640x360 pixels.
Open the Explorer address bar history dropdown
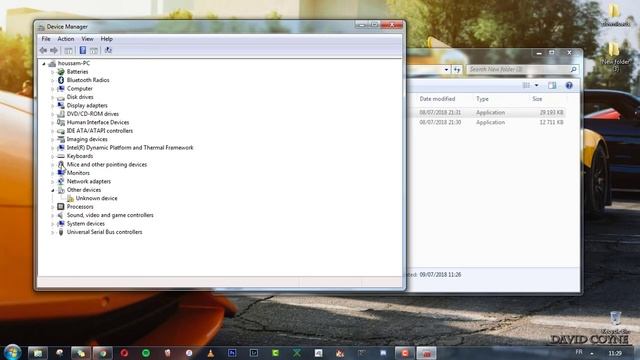[446, 69]
